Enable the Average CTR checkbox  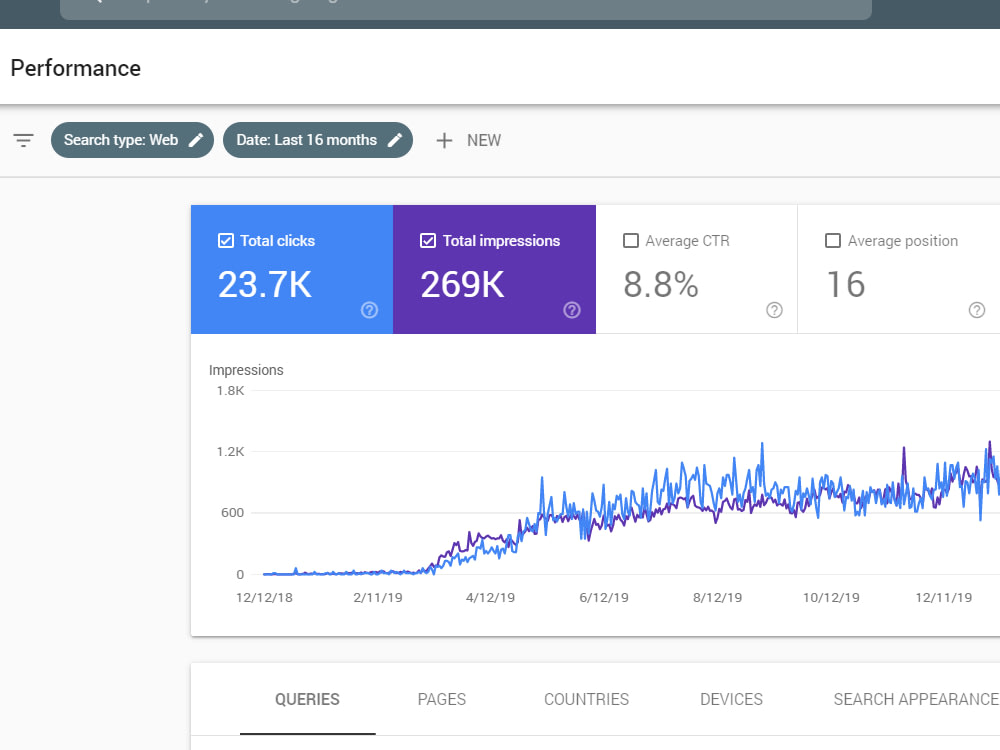pyautogui.click(x=631, y=240)
